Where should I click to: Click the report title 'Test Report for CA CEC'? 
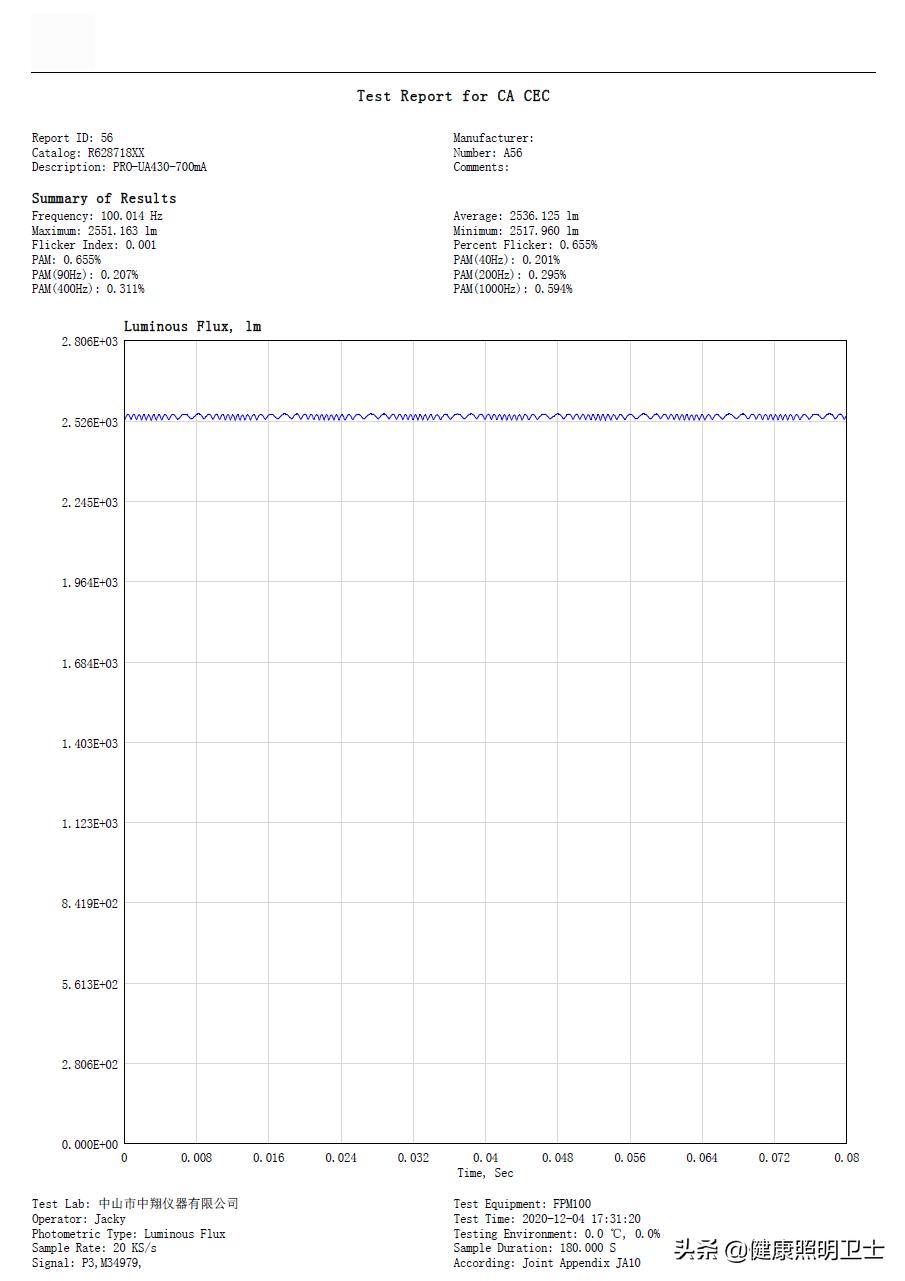tap(453, 96)
